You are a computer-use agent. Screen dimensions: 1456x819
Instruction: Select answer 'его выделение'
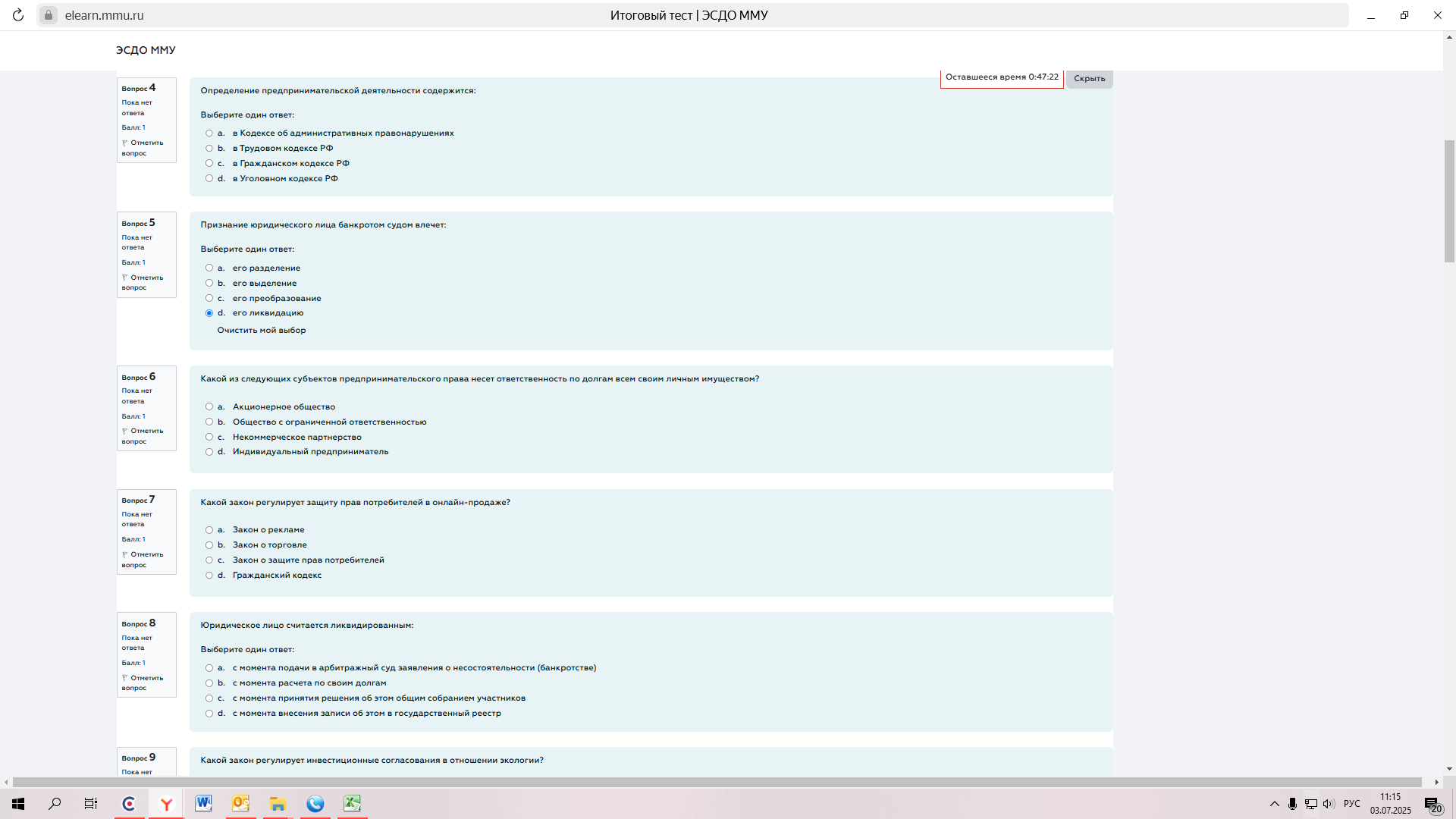tap(209, 283)
